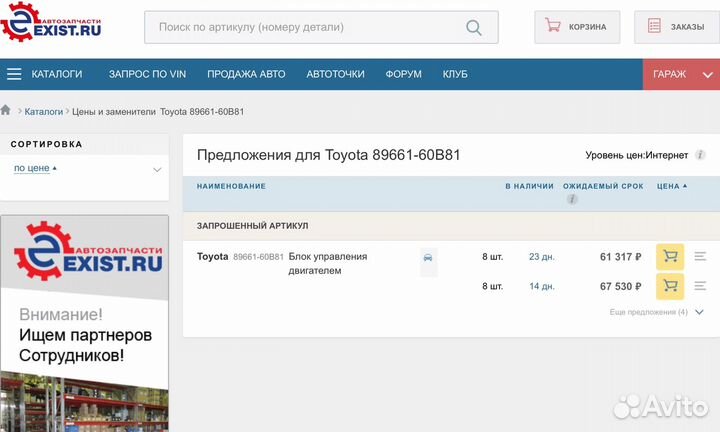Open the Каталоги menu item
720x432 pixels.
click(x=57, y=74)
